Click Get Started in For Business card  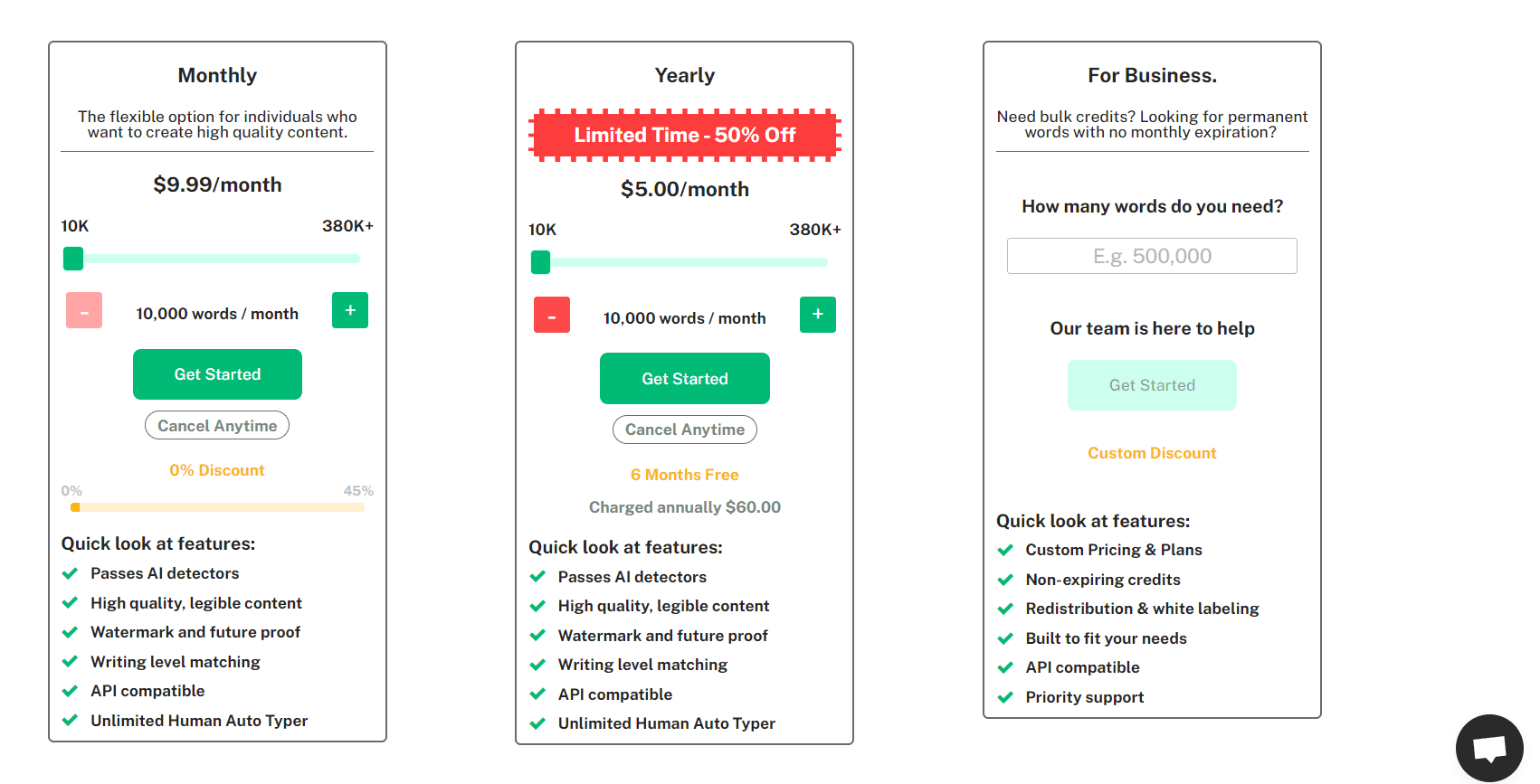click(x=1152, y=385)
